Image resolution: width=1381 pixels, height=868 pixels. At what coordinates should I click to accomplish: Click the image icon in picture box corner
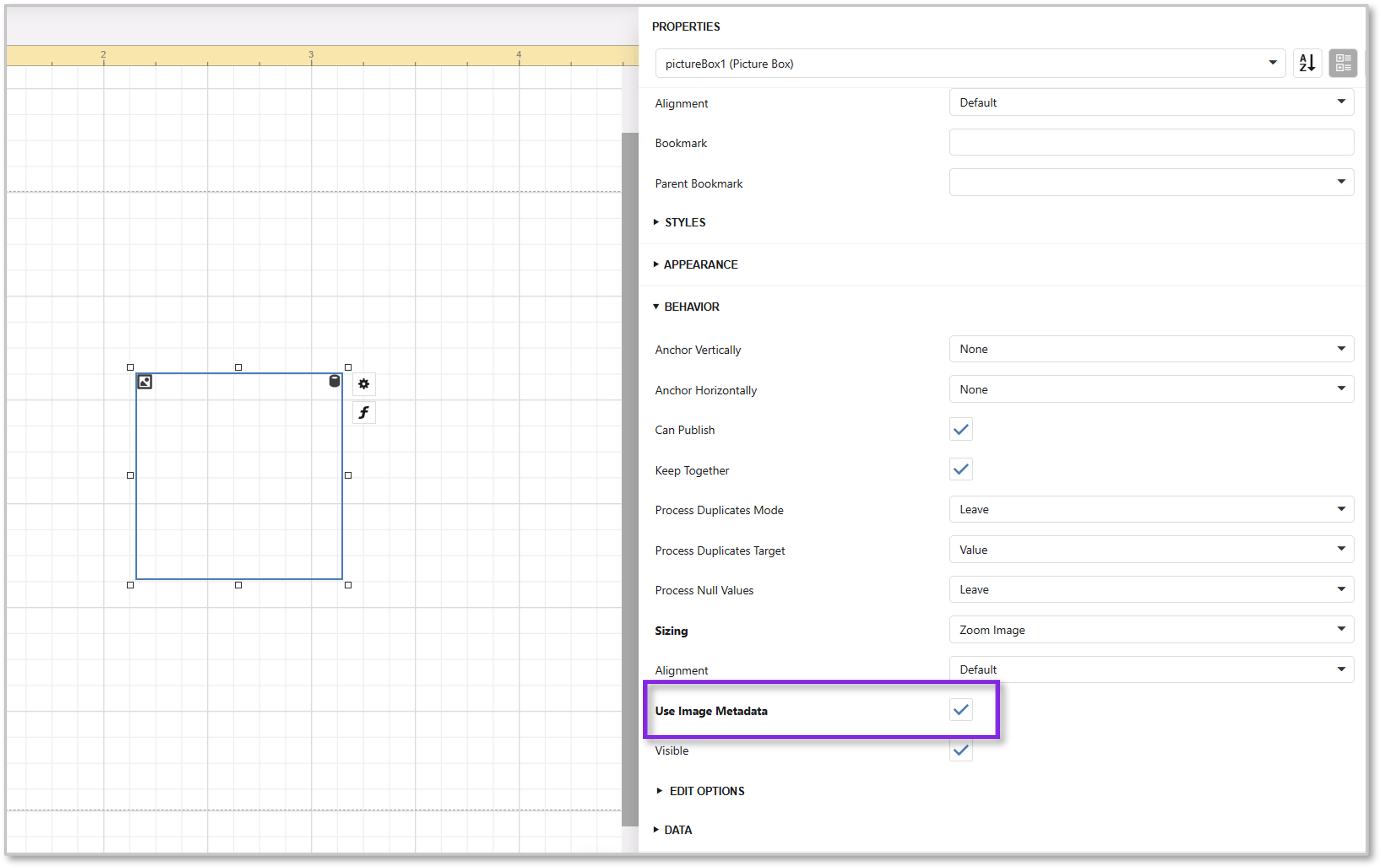click(145, 382)
